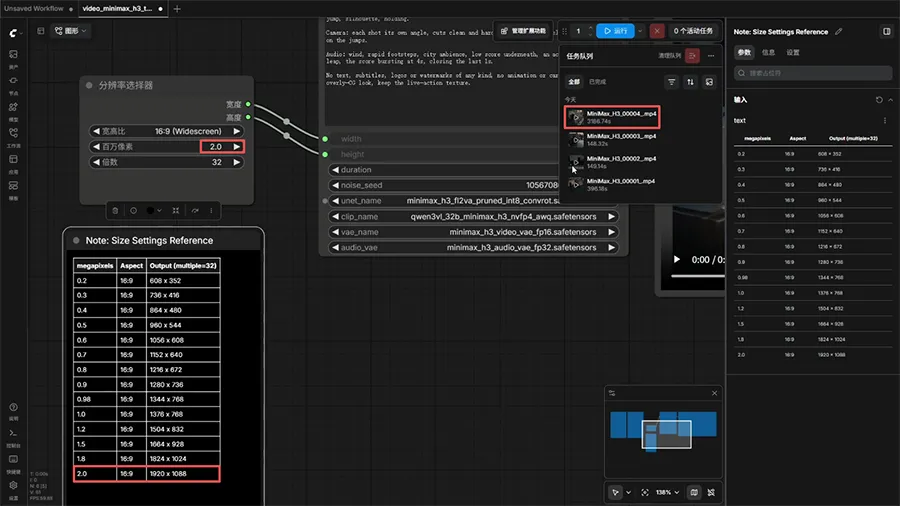Open vae_name minimax_h3_video_vae selector

point(474,232)
